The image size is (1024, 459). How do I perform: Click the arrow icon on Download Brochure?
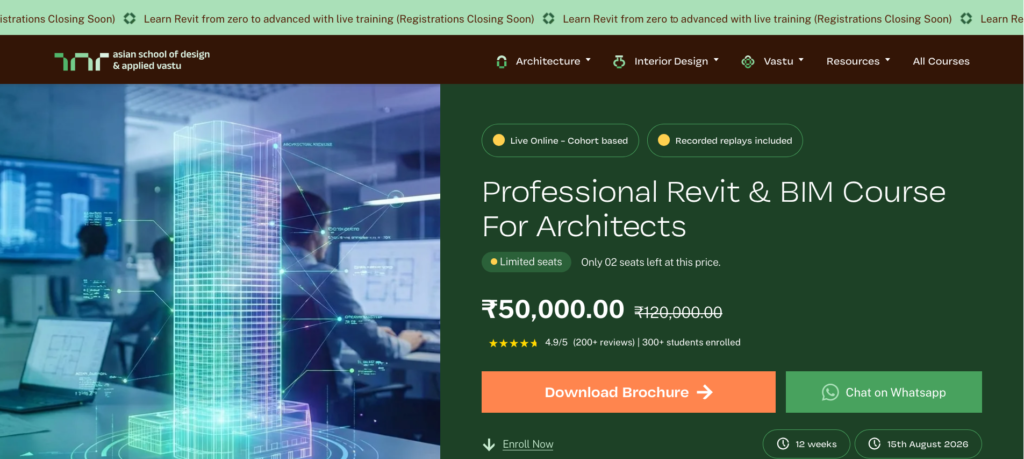tap(704, 392)
